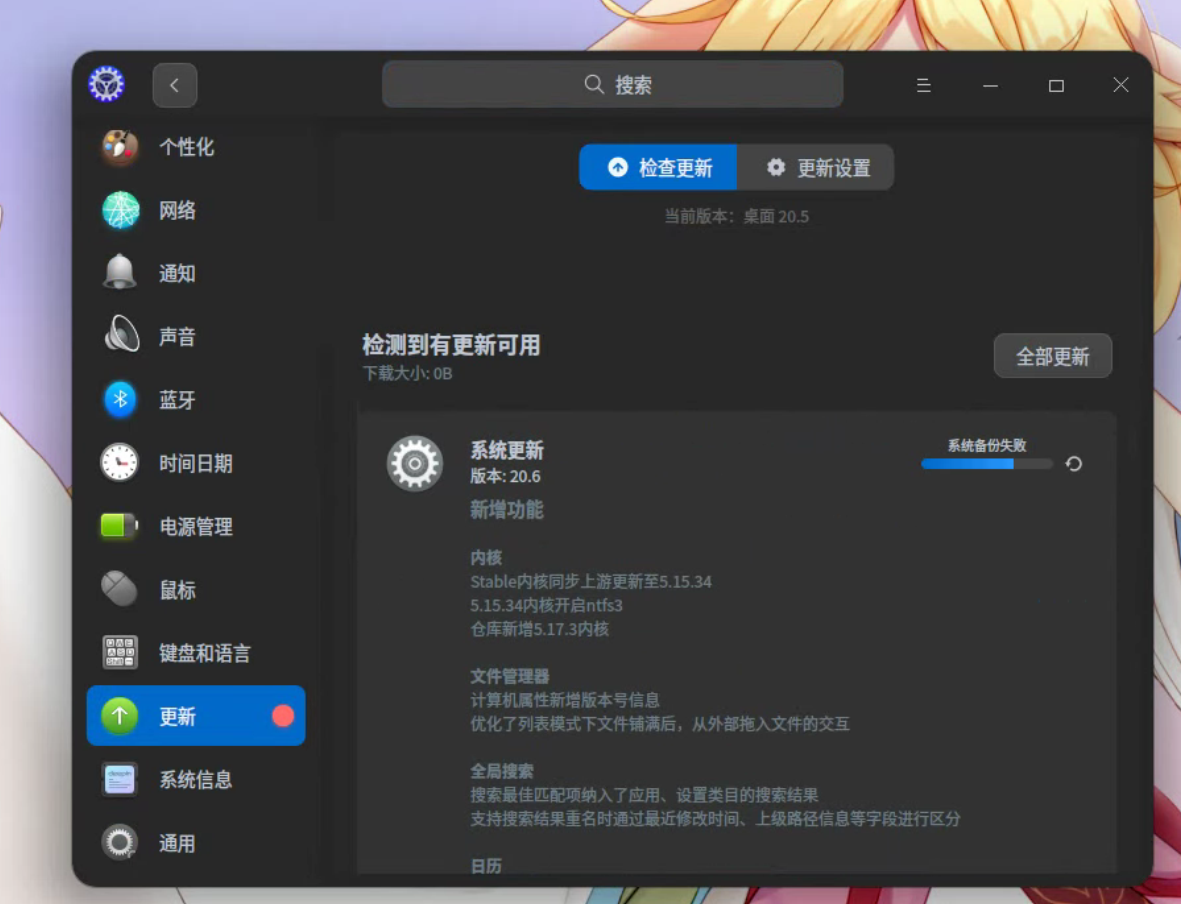Image resolution: width=1181 pixels, height=904 pixels.
Task: Click 系统备份失败 status text
Action: 987,445
